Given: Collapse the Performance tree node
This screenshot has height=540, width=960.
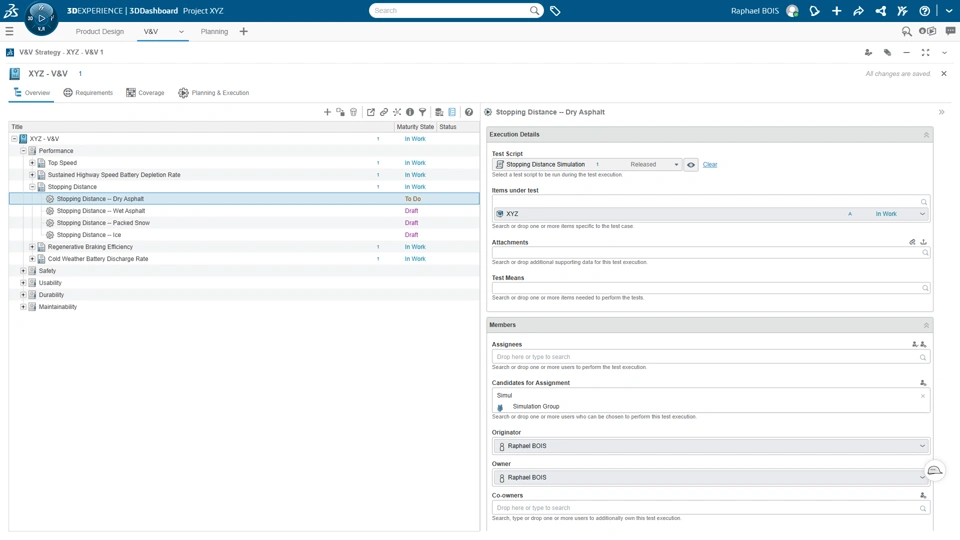Looking at the screenshot, I should pyautogui.click(x=23, y=151).
